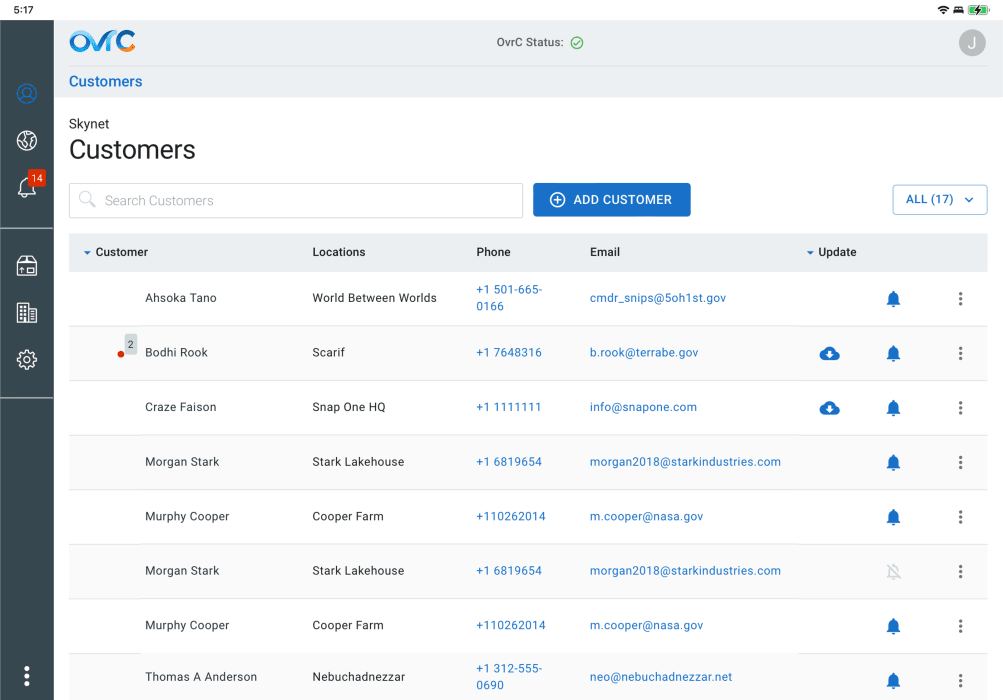
Task: Click the Add Customer button
Action: click(x=611, y=200)
